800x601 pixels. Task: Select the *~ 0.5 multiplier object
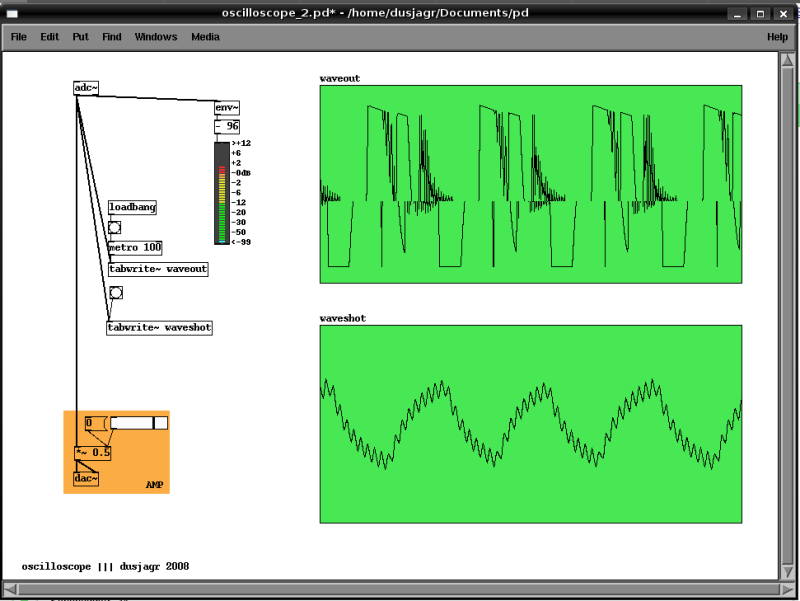pos(92,453)
